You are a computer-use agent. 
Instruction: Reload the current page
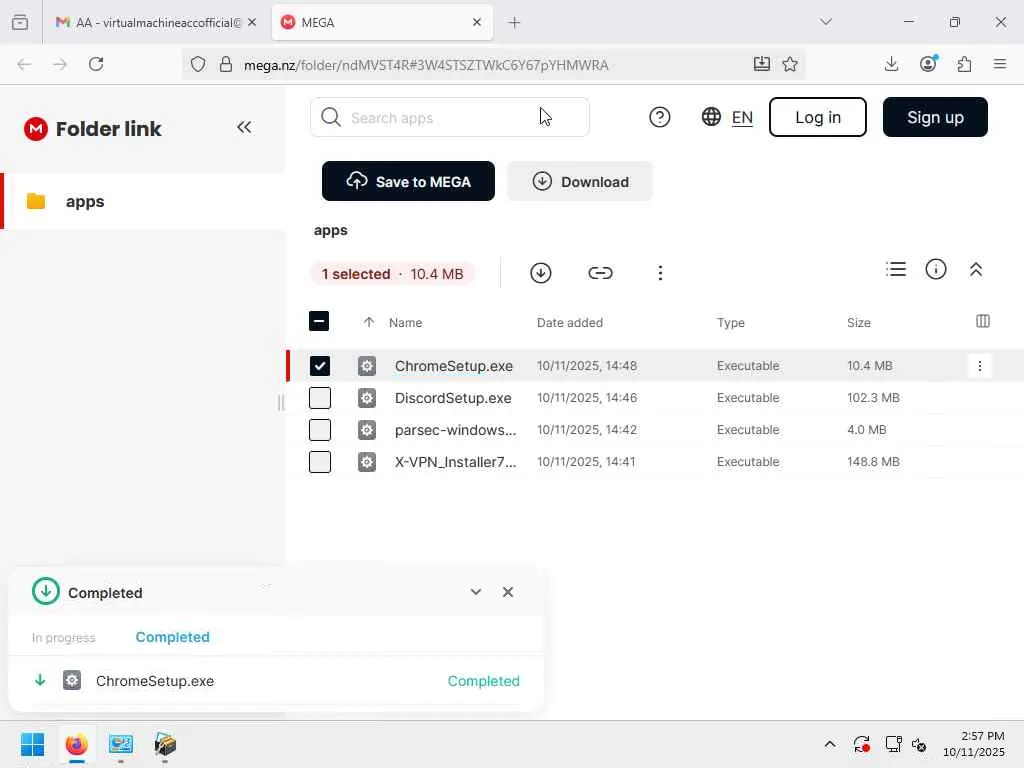(96, 64)
